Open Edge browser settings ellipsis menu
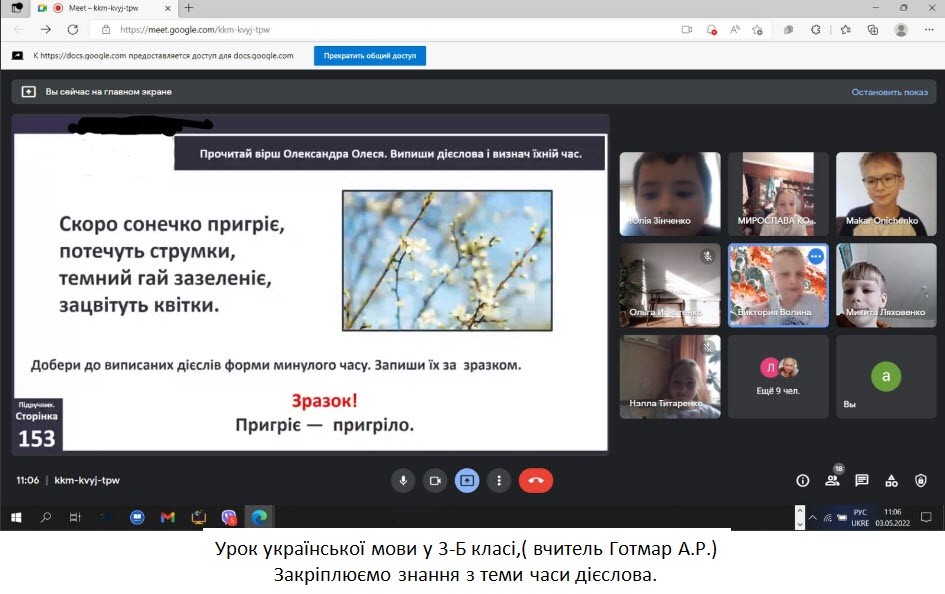 (927, 30)
